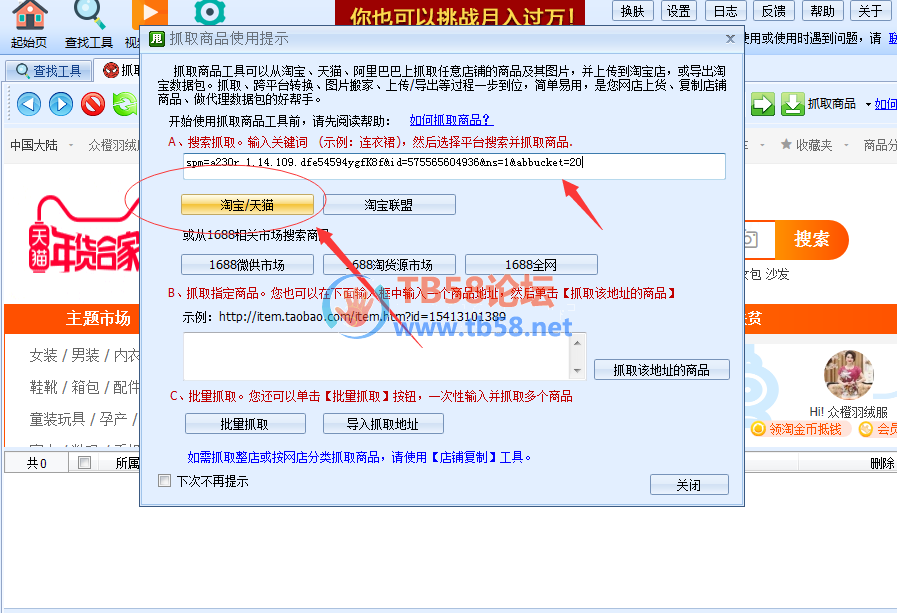Click the product address text area
Image resolution: width=897 pixels, height=613 pixels.
376,356
